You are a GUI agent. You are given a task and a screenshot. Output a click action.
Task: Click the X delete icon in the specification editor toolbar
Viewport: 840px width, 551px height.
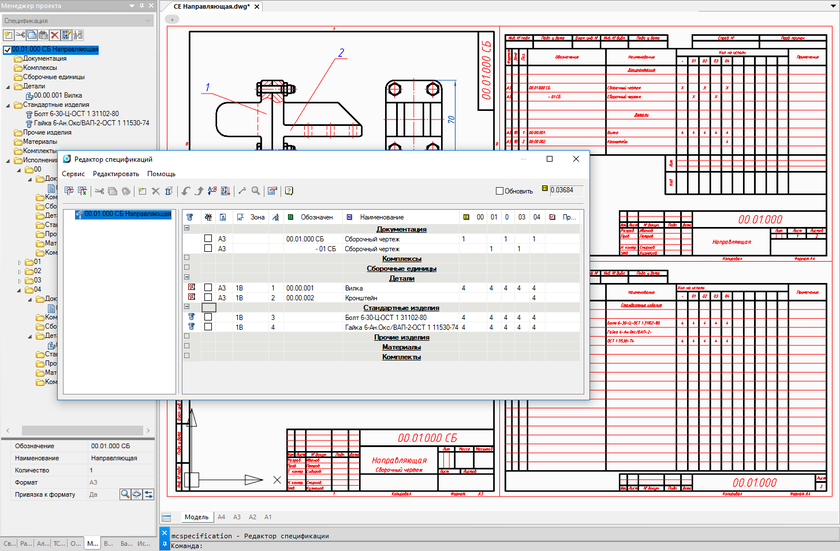[155, 190]
